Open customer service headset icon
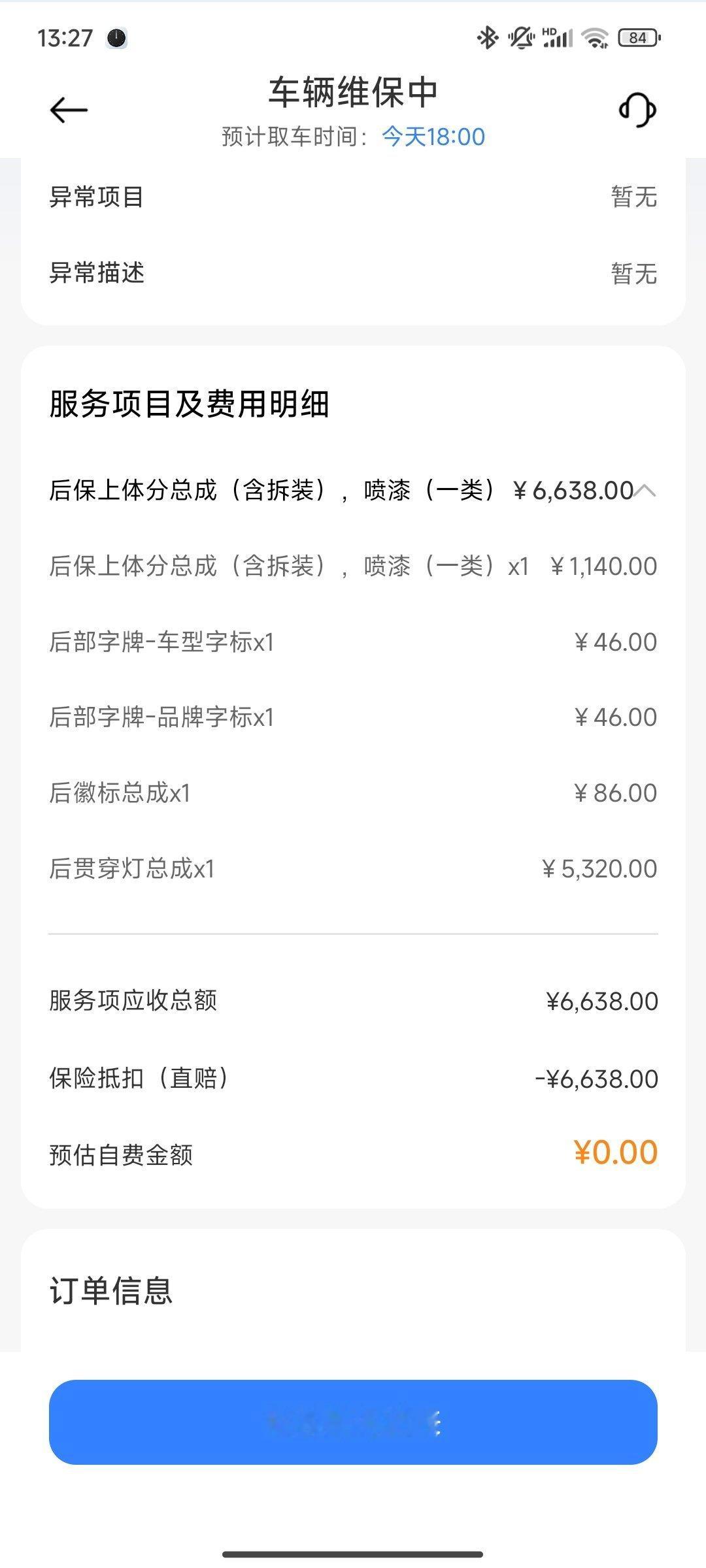The image size is (706, 1568). point(637,110)
